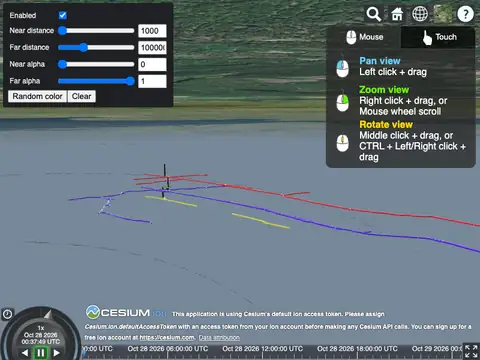Viewport: 480px width, 360px height.
Task: Adjust the Far alpha slider
Action: tap(96, 81)
